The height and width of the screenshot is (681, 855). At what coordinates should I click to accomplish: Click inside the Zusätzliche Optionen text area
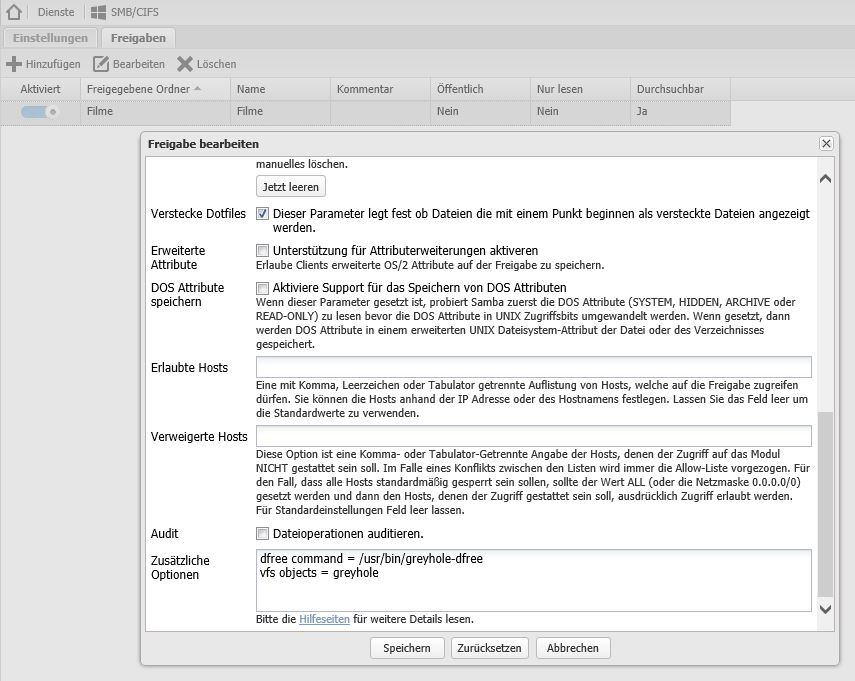533,581
